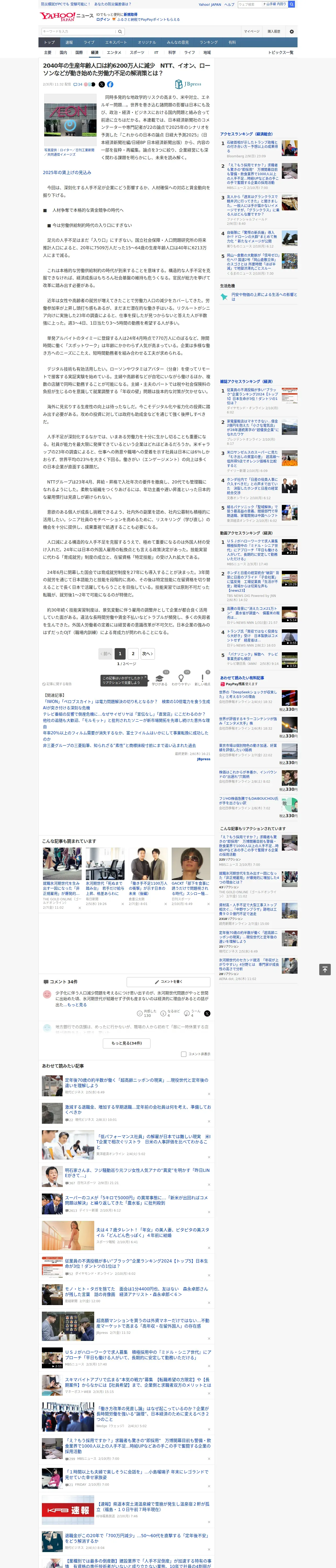Click もっと見る in first comment

[x=77, y=1004]
